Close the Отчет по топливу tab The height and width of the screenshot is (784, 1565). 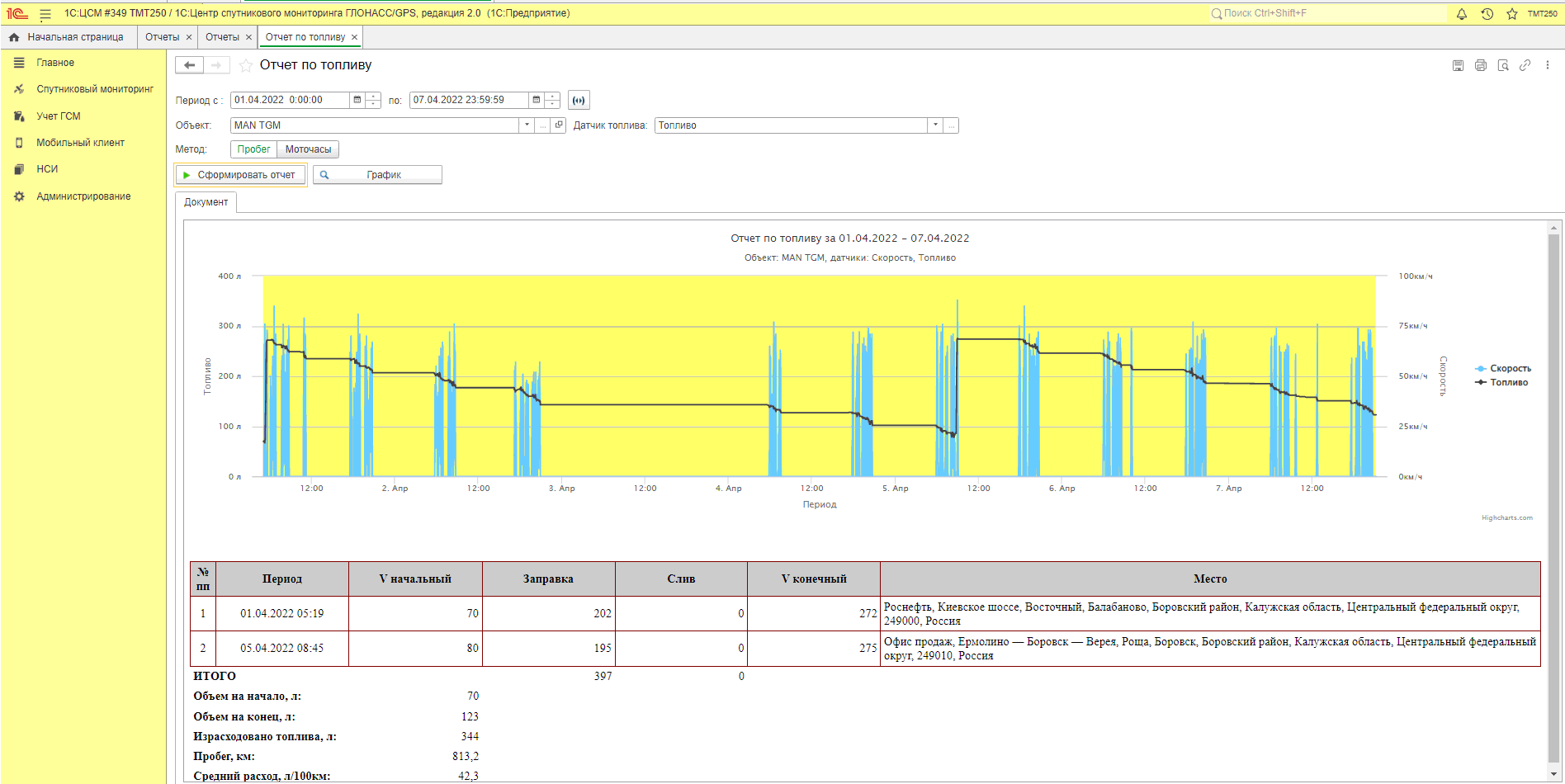tap(355, 37)
